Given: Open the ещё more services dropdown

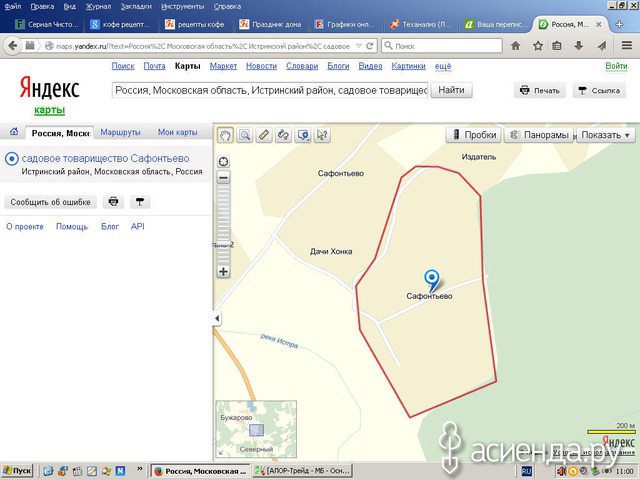Looking at the screenshot, I should click(443, 66).
